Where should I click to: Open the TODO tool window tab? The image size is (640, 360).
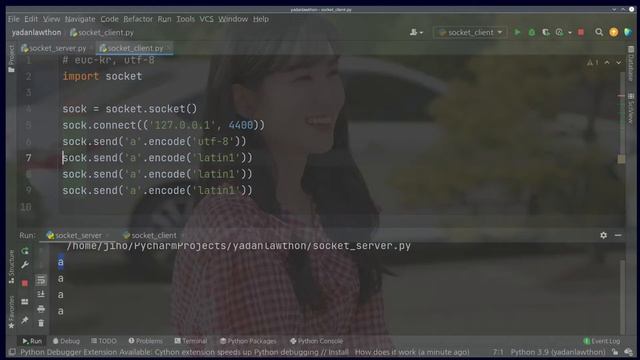[x=104, y=341]
